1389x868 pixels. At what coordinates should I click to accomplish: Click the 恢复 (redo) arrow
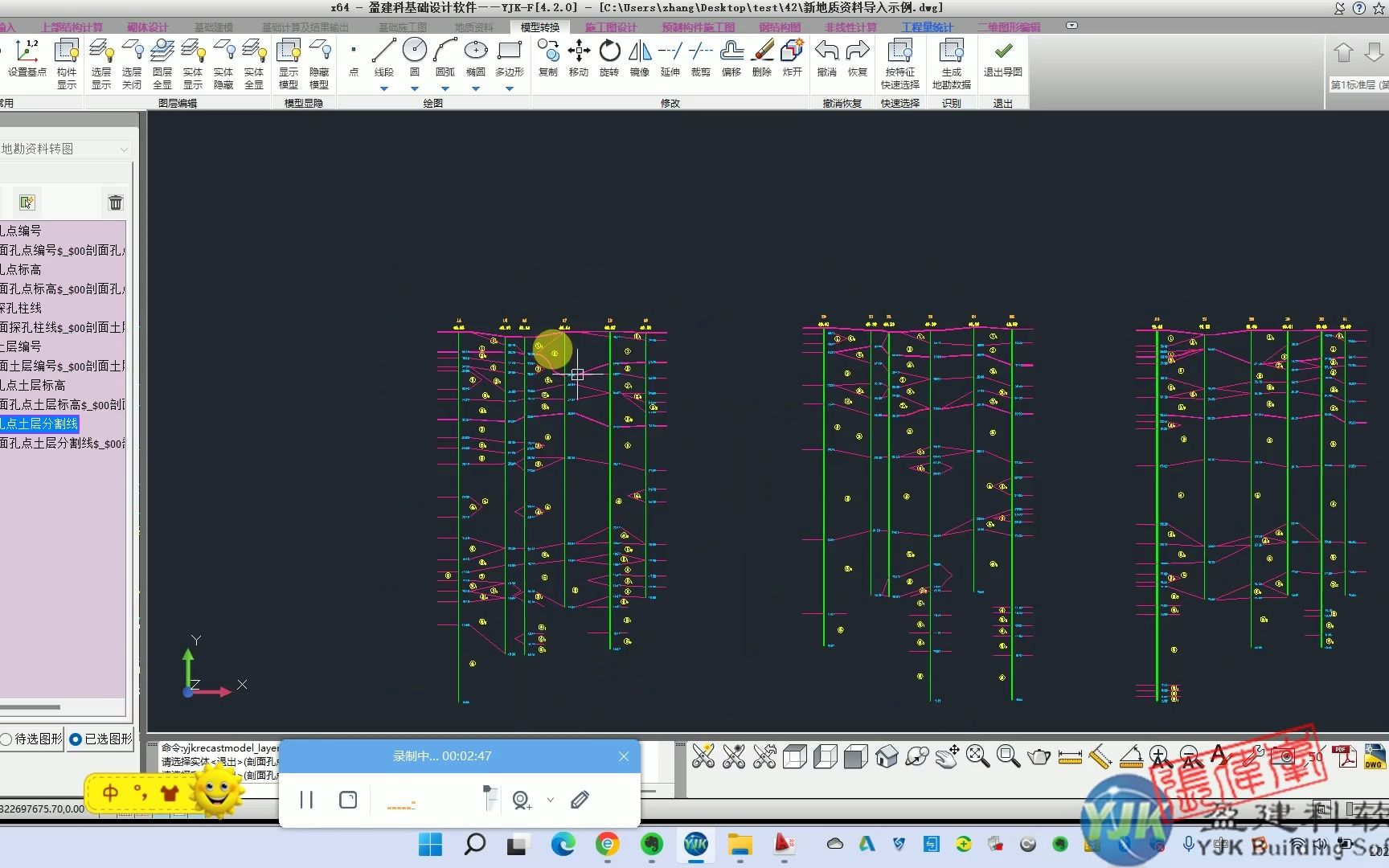click(x=858, y=59)
